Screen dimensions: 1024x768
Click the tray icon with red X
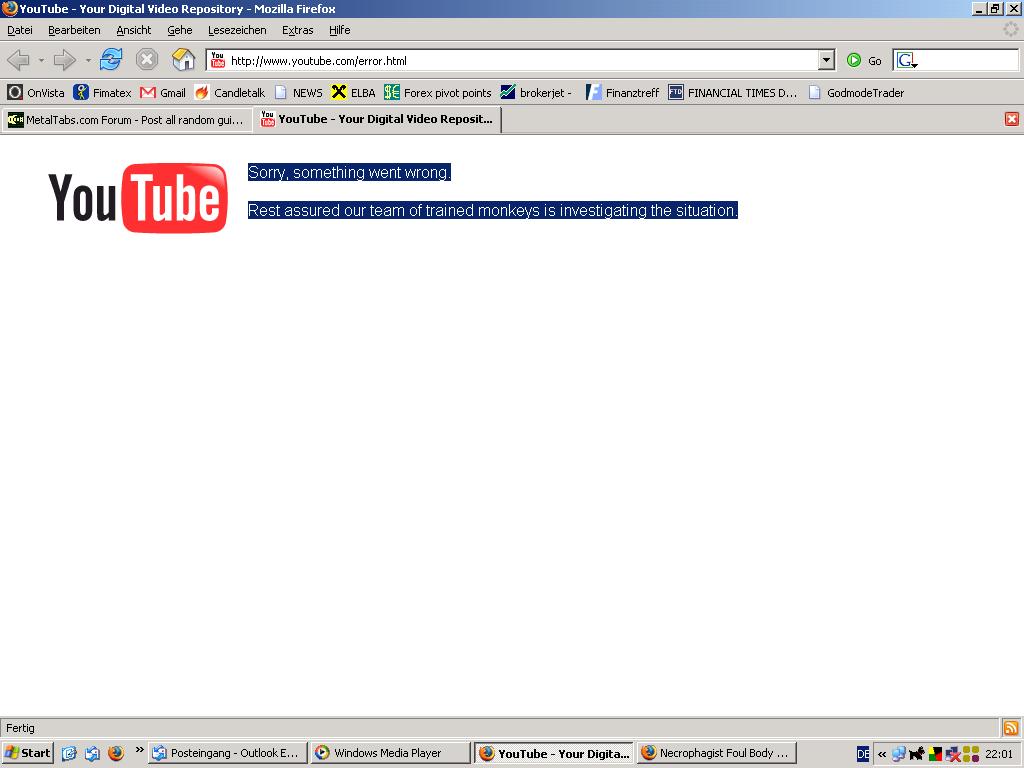(953, 754)
